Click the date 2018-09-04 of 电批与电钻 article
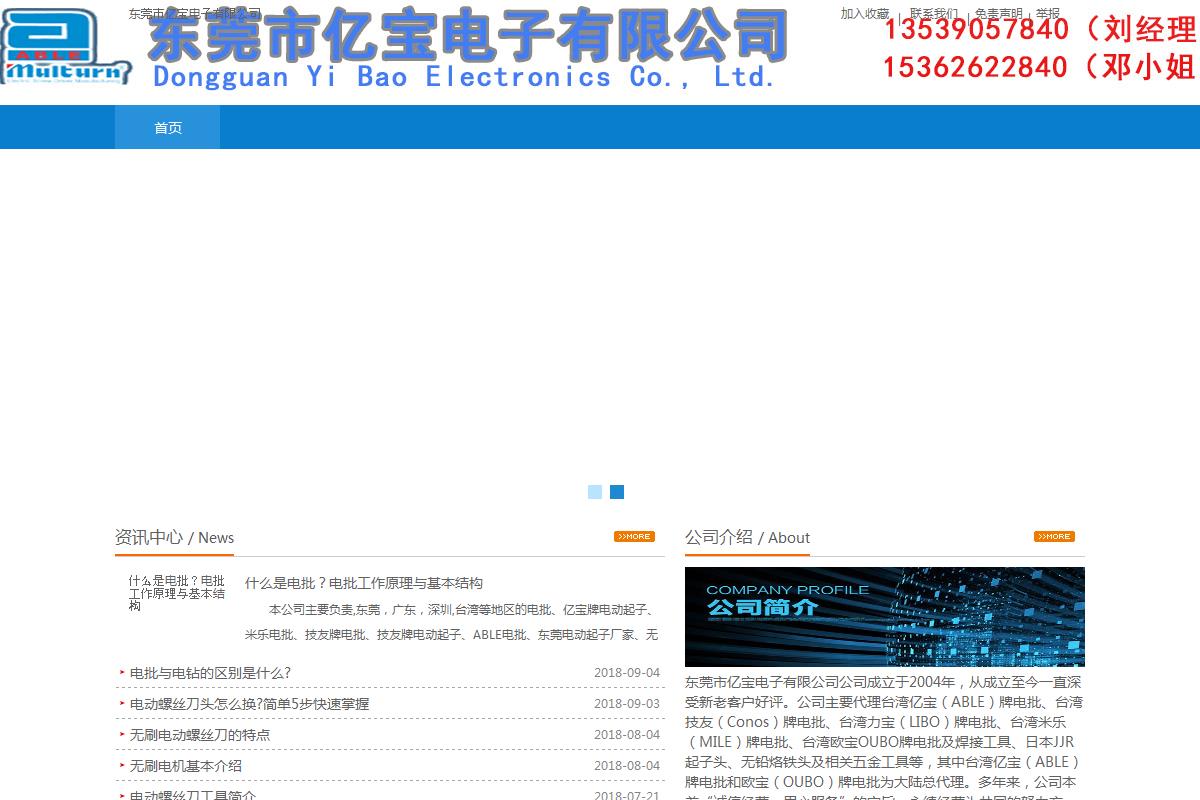 coord(627,673)
